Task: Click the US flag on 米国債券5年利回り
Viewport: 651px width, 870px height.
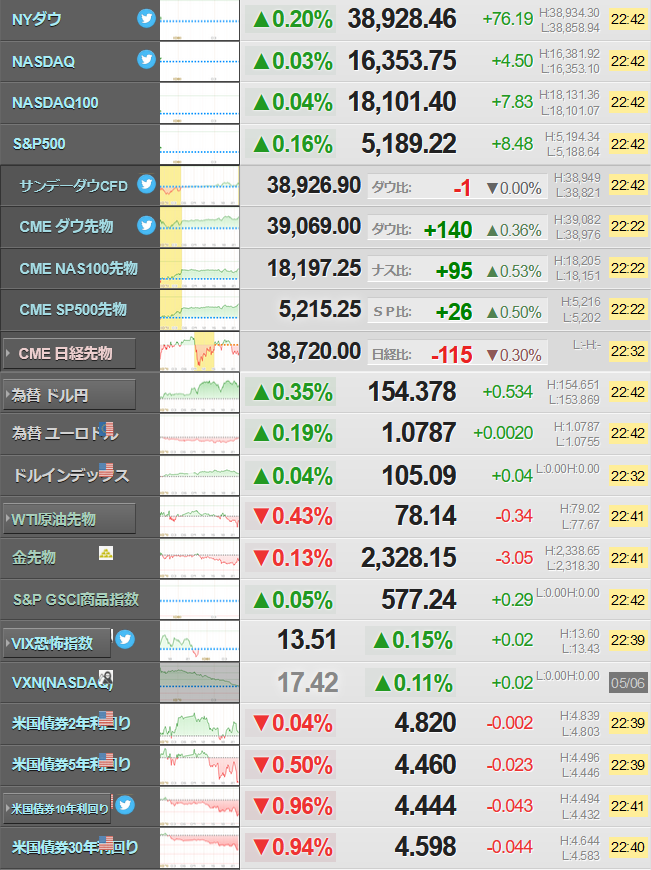Action: coord(106,760)
